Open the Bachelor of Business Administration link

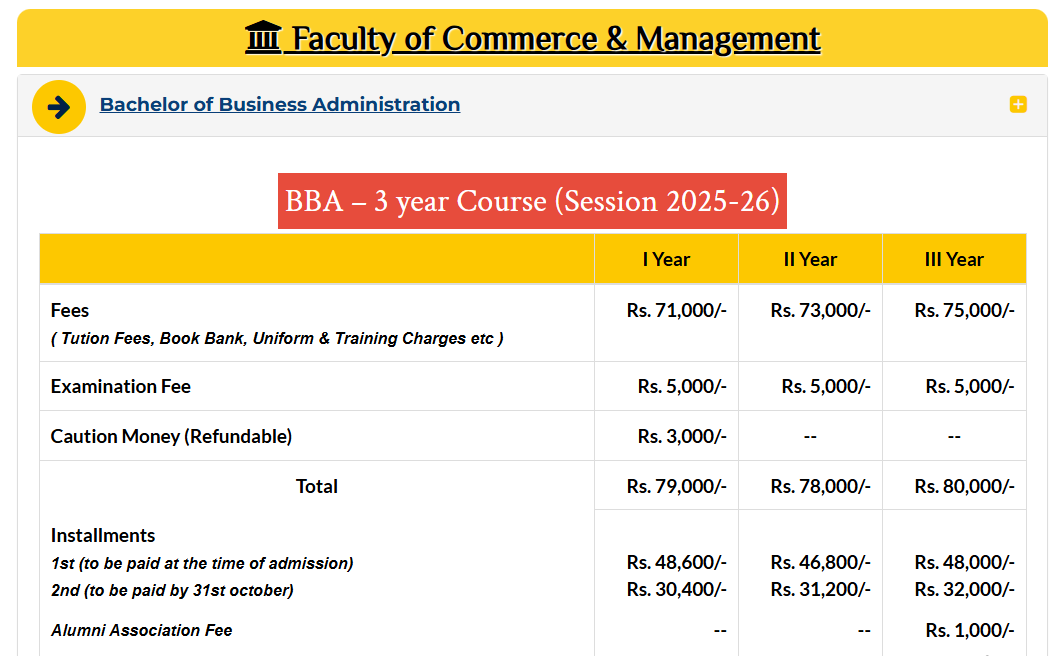pos(279,104)
